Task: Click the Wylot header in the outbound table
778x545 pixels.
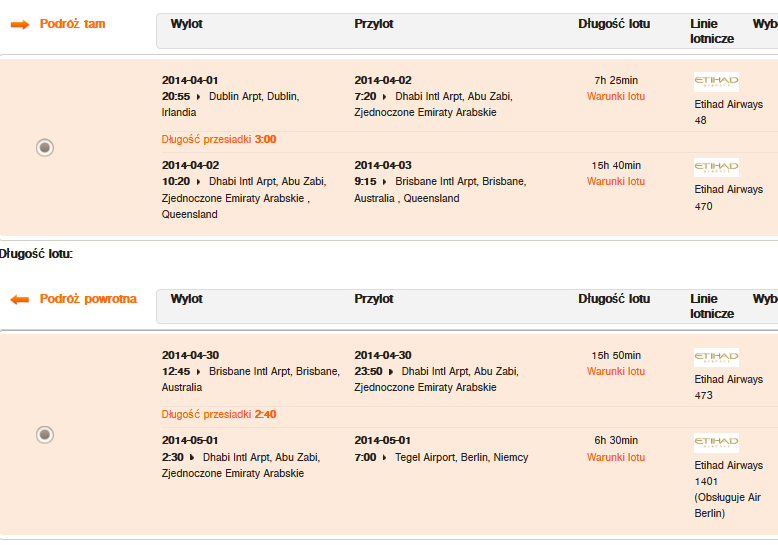Action: [x=187, y=24]
